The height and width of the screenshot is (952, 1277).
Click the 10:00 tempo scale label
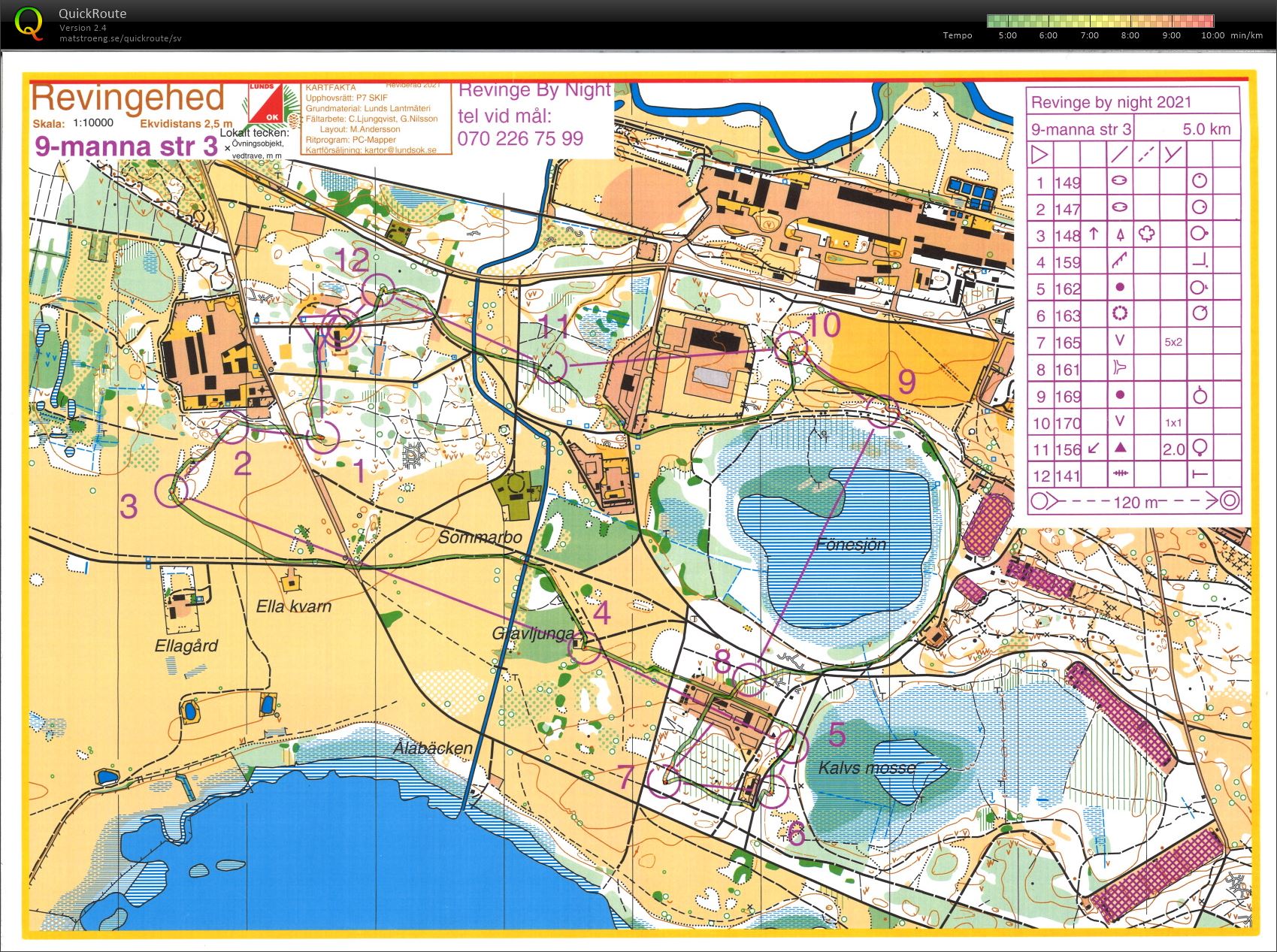click(x=1212, y=35)
